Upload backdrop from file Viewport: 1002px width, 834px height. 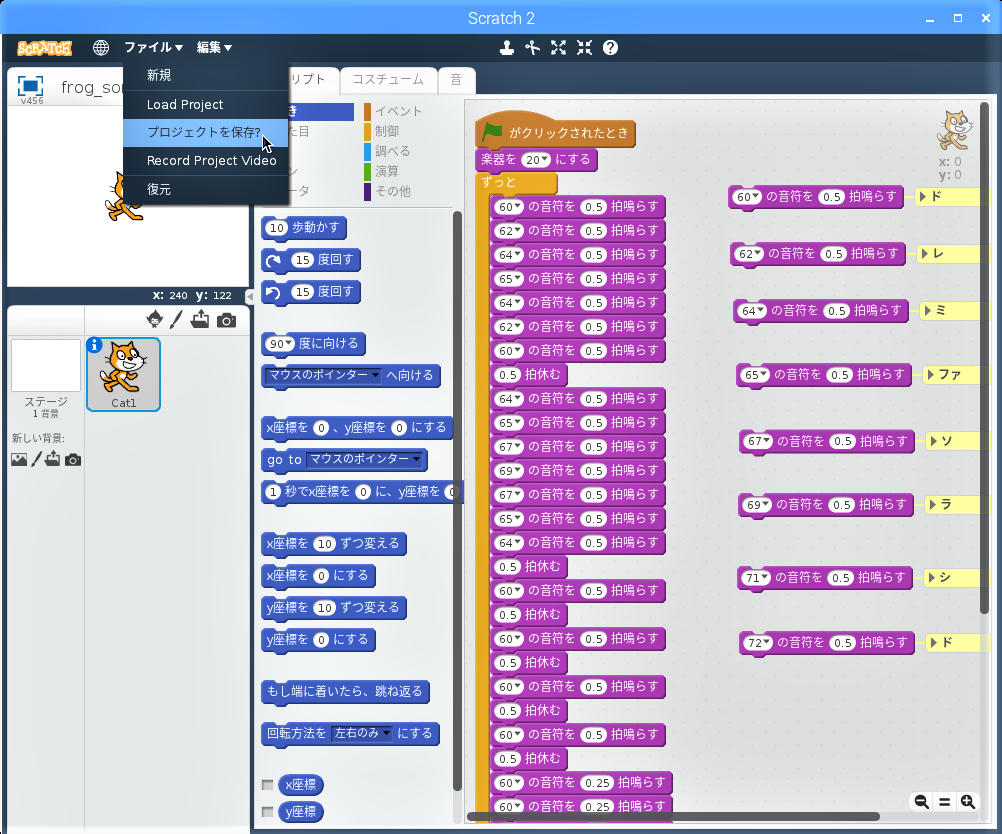coord(52,459)
